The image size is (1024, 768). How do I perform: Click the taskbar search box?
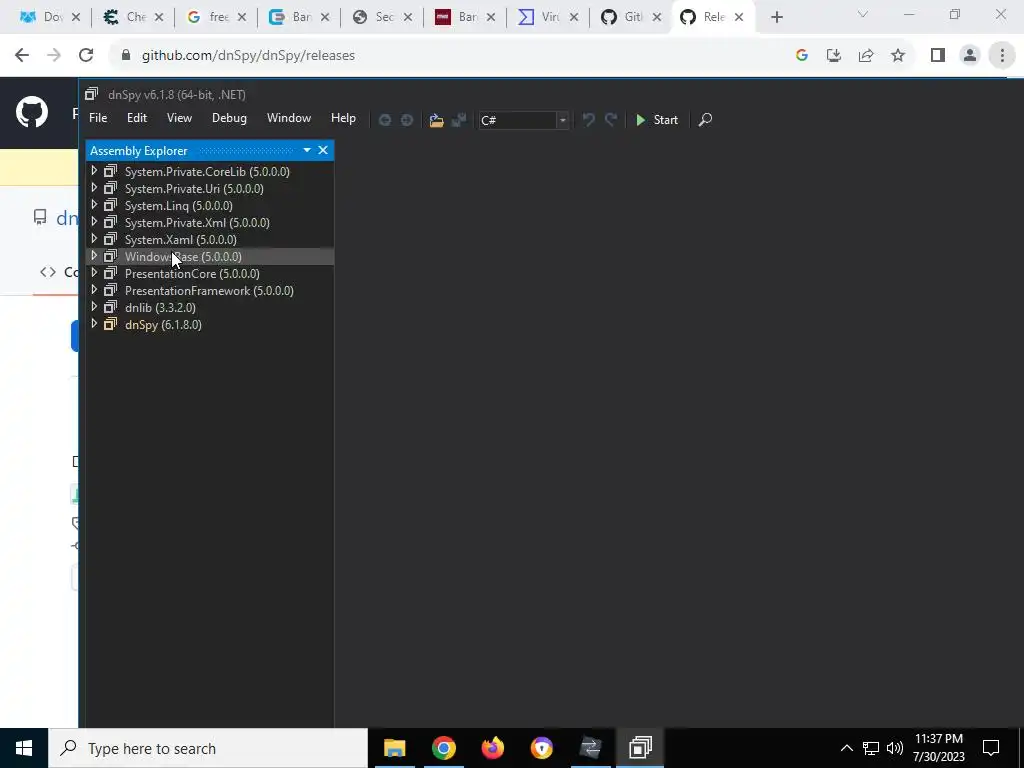[x=208, y=748]
